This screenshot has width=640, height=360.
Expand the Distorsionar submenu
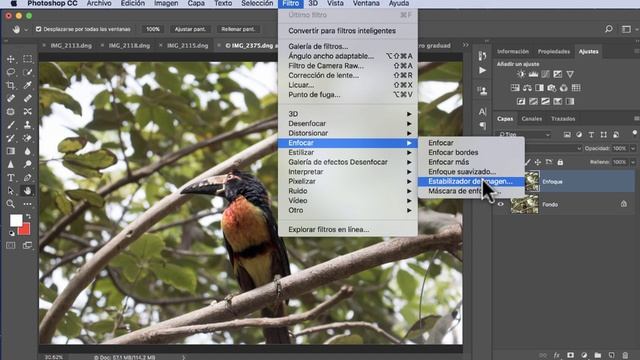tap(347, 133)
